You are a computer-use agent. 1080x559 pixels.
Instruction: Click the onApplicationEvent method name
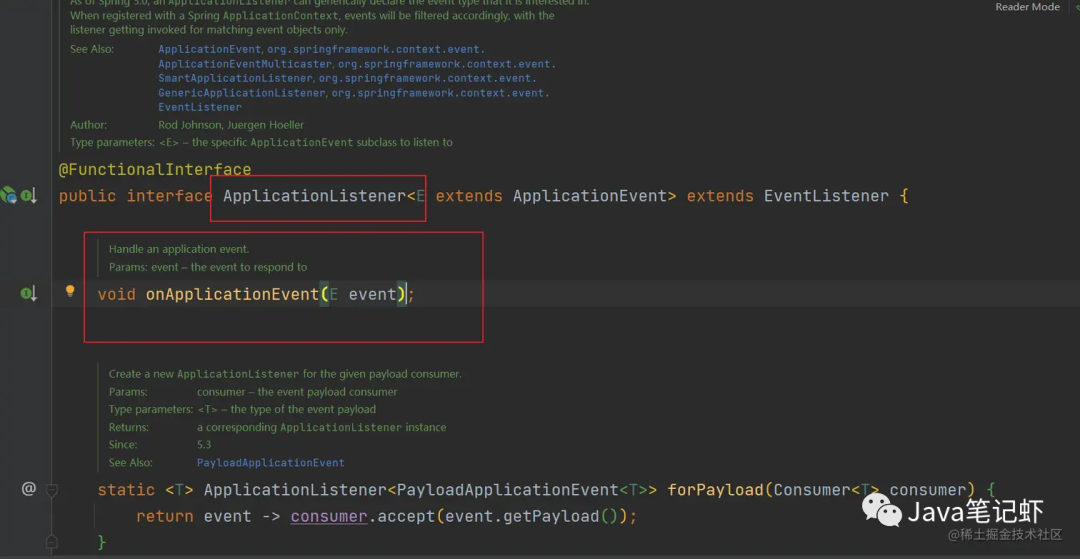pos(231,294)
